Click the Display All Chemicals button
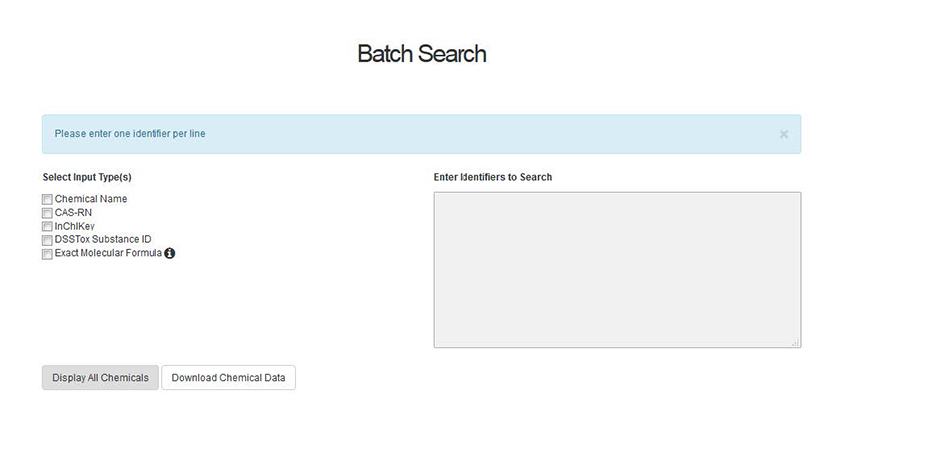 100,378
